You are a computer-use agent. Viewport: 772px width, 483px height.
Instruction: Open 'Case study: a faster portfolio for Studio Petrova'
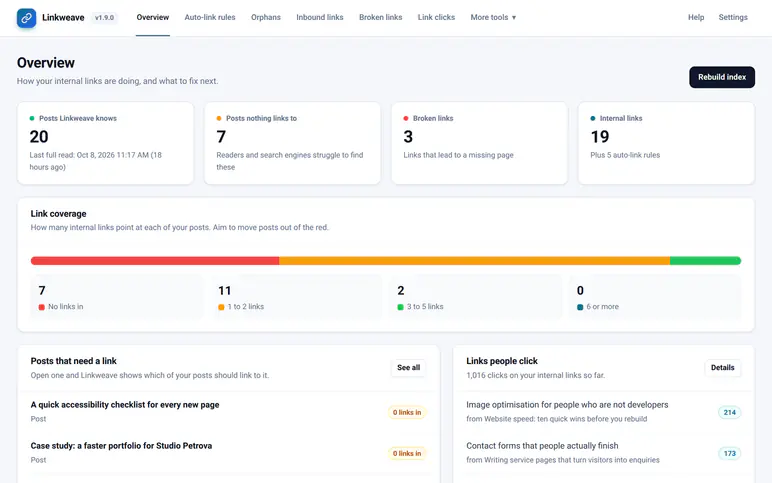click(121, 446)
